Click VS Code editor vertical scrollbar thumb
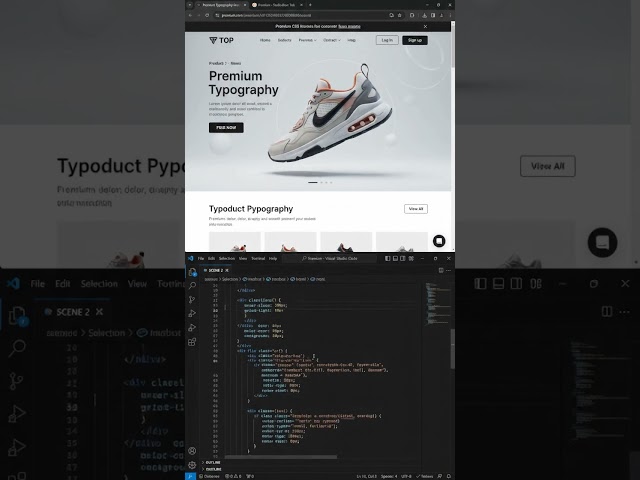The height and width of the screenshot is (480, 640). [x=452, y=349]
